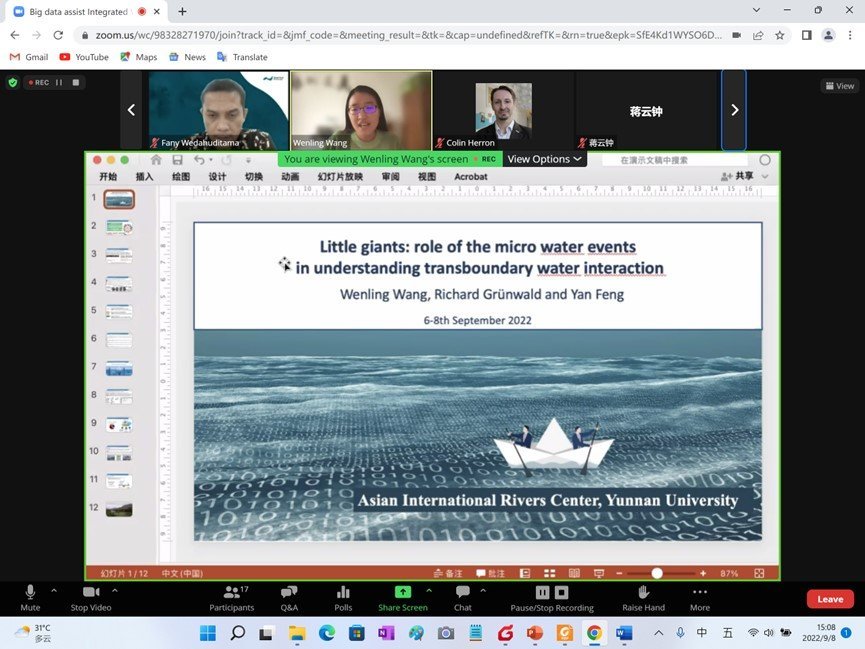Open the Polls icon
The width and height of the screenshot is (865, 649).
tap(343, 598)
